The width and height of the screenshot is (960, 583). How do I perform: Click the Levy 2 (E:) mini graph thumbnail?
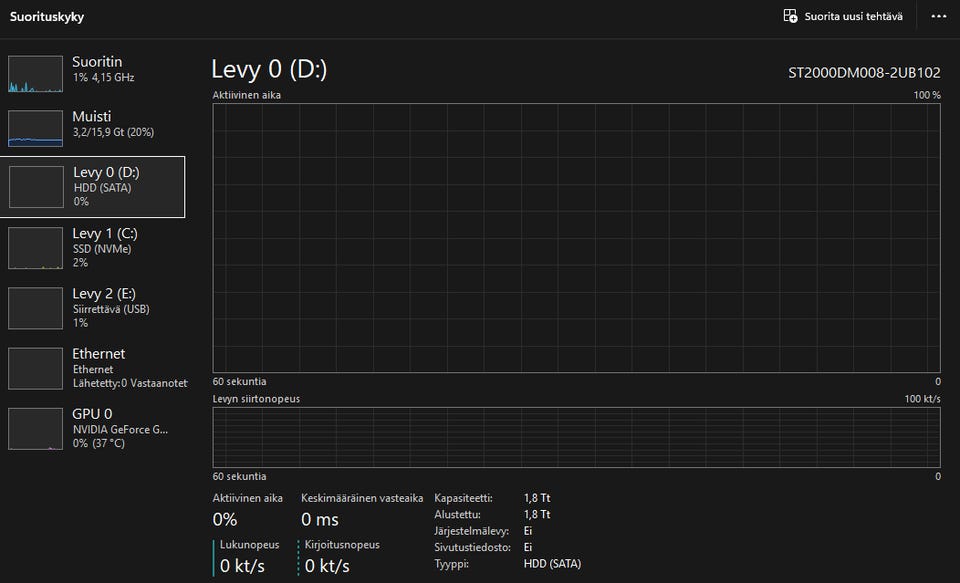(36, 308)
